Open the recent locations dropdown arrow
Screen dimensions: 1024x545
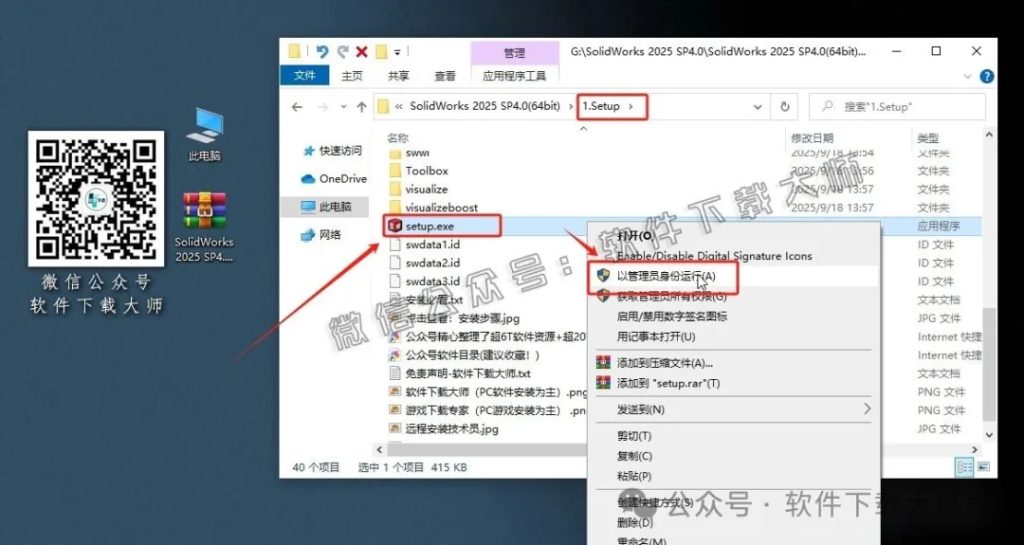(x=344, y=108)
